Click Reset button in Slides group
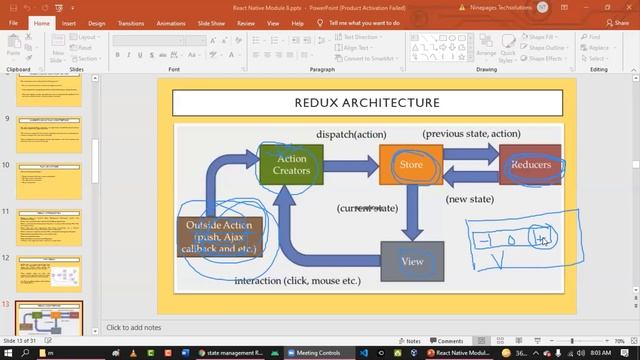640x360 pixels. 81,48
